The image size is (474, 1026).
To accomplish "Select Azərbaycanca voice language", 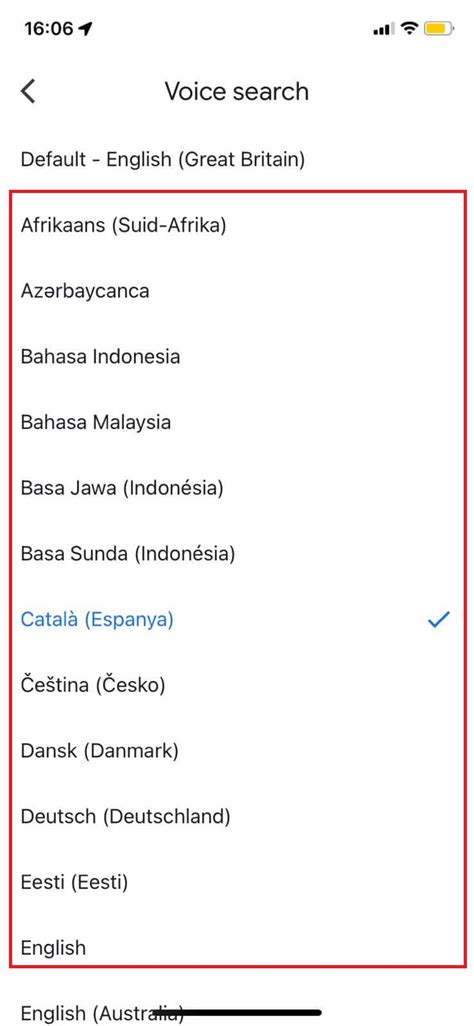I will coord(237,291).
